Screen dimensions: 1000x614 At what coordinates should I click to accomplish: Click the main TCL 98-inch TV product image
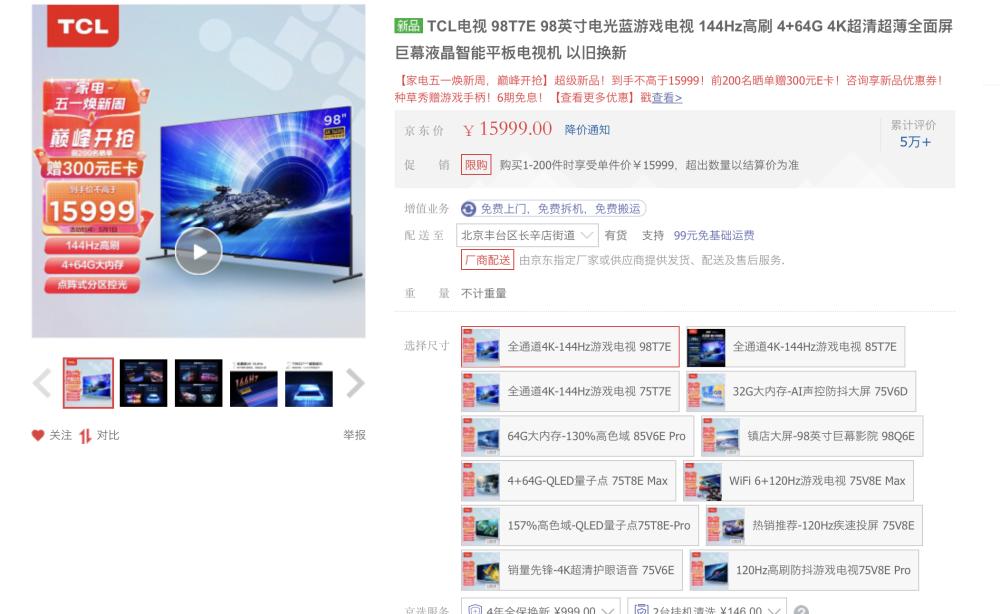[198, 171]
